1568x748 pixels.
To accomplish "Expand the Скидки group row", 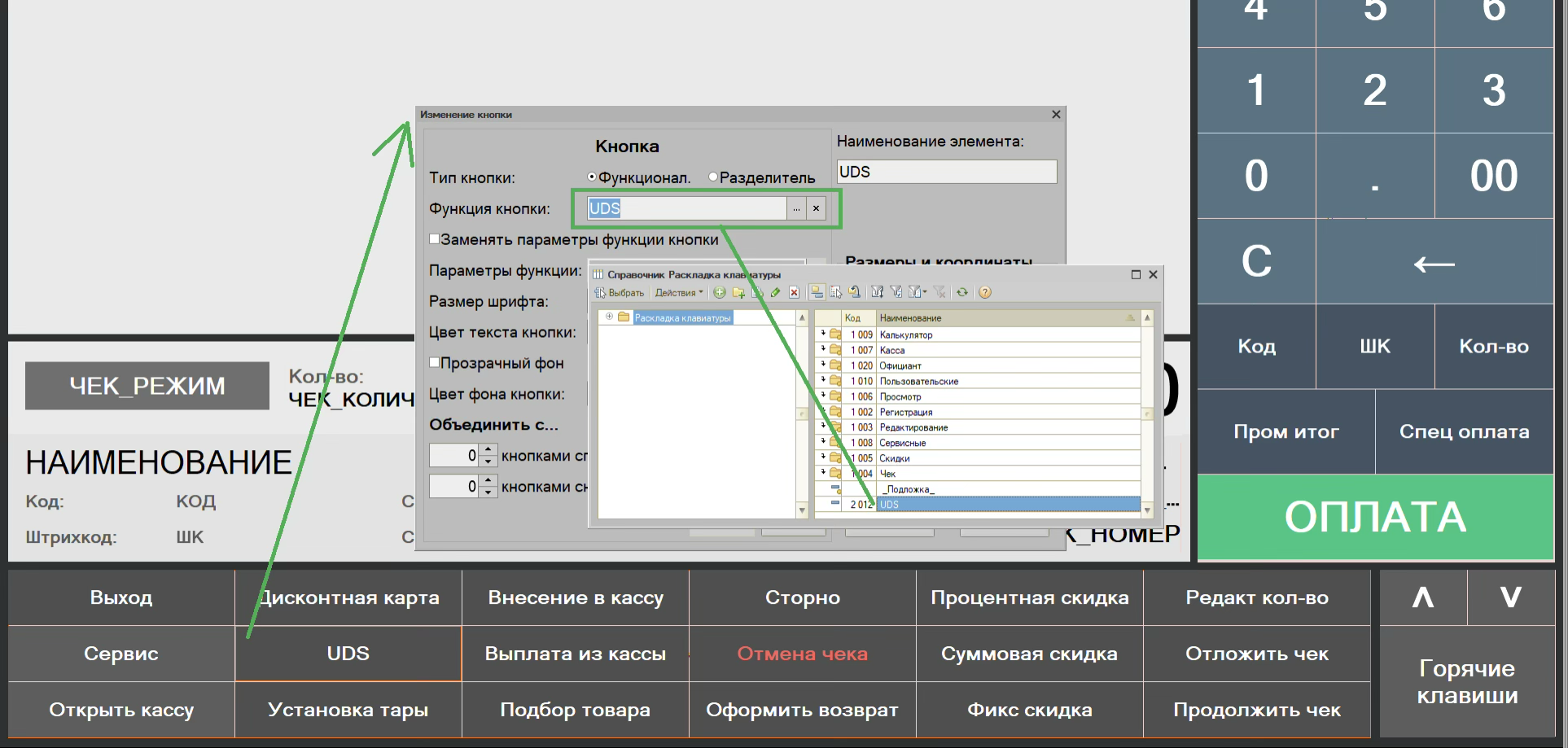I will point(823,457).
